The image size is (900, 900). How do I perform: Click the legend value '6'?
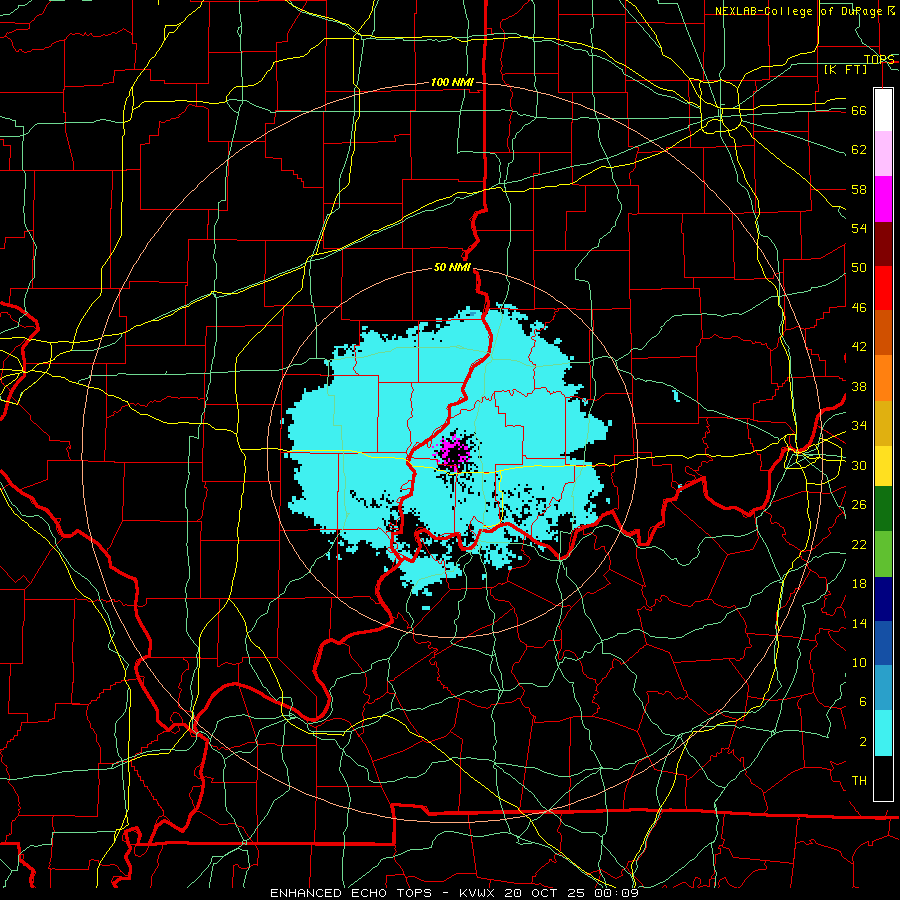point(863,702)
